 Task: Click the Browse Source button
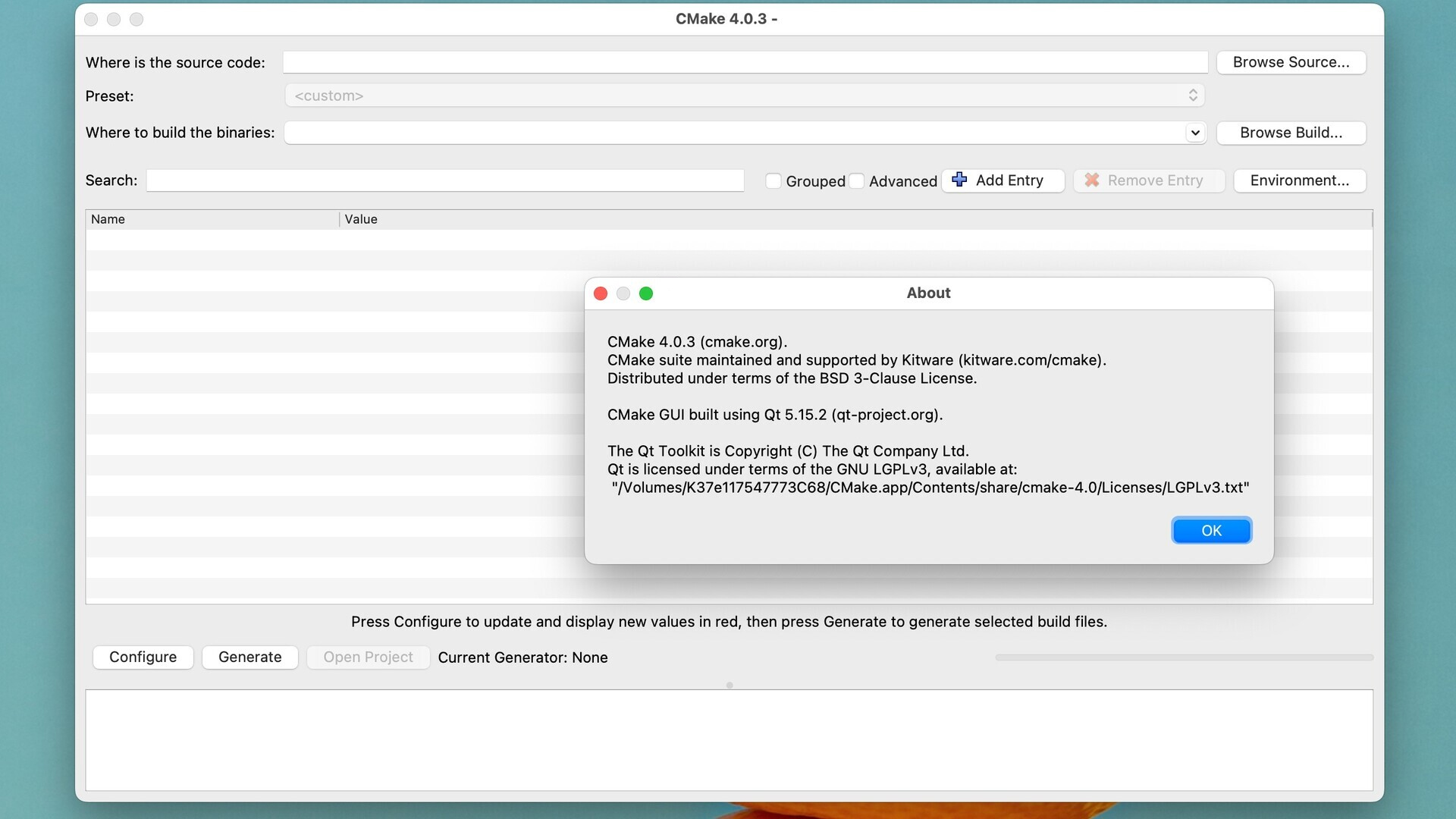[1291, 62]
